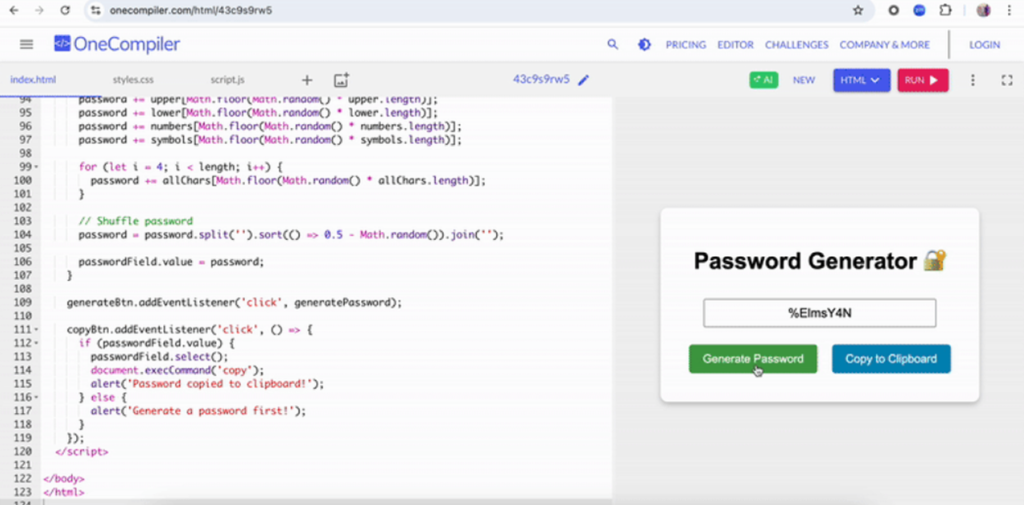The width and height of the screenshot is (1024, 505).
Task: Click the Generate Password button
Action: click(753, 359)
